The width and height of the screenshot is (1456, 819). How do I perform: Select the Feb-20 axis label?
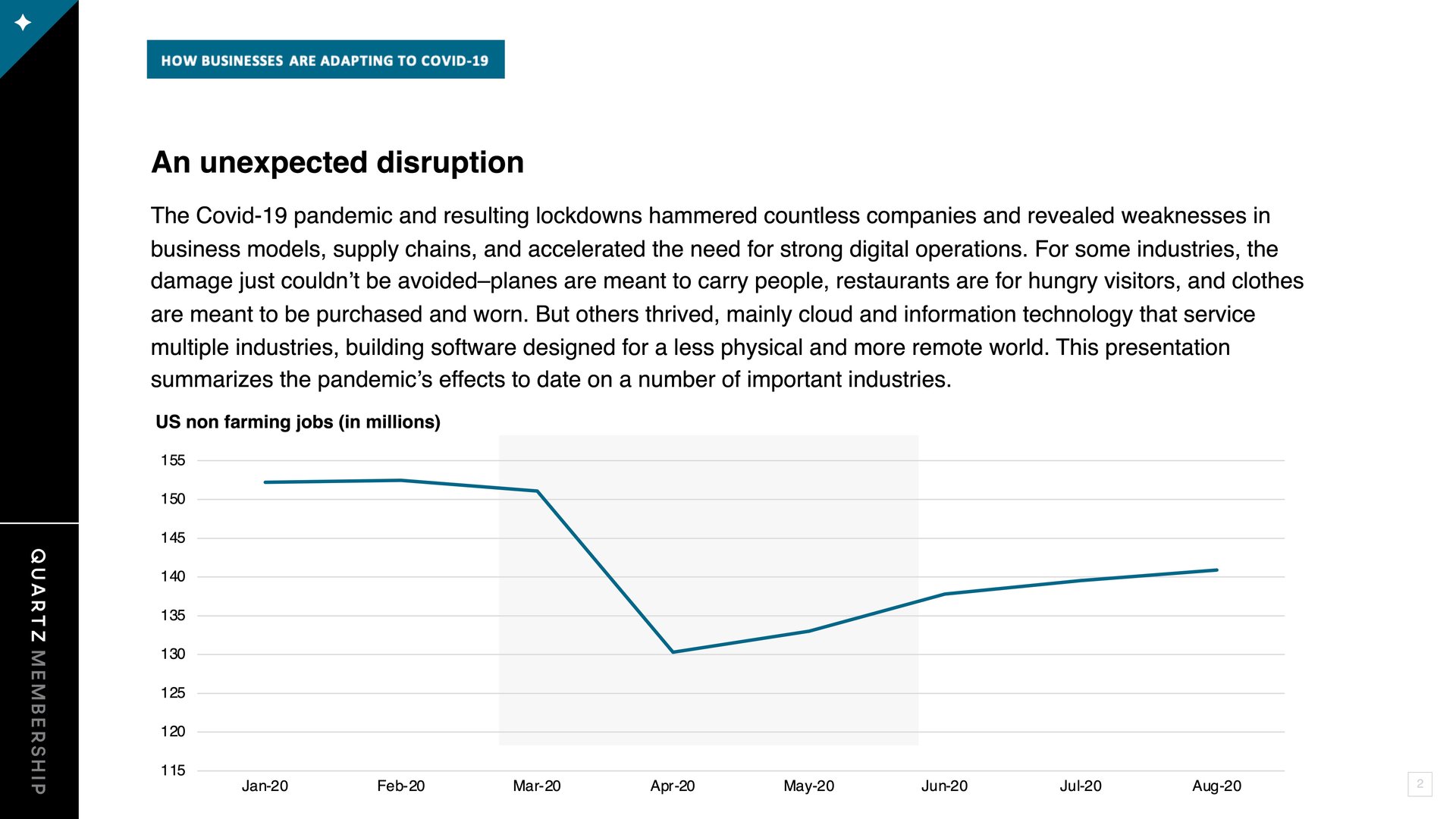point(401,786)
